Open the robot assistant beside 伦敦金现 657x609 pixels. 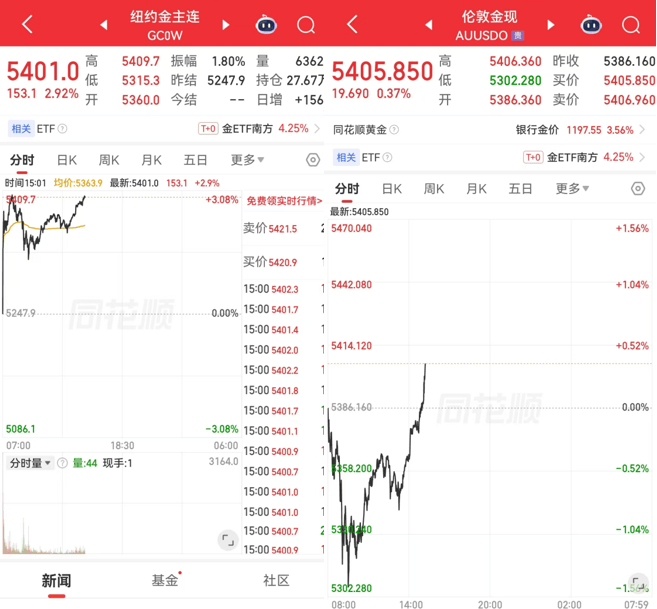[x=591, y=24]
